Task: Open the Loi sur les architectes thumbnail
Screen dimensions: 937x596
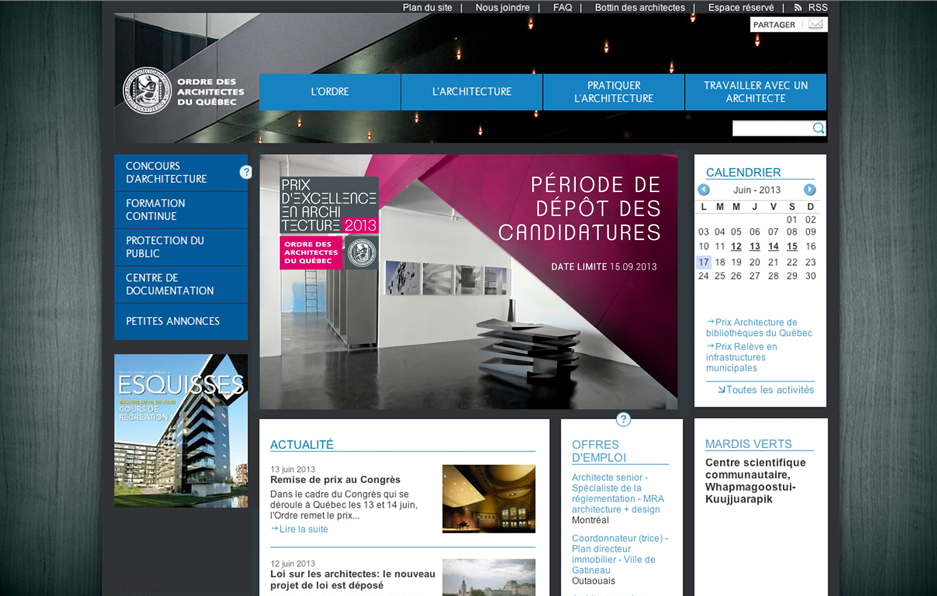Action: (x=489, y=577)
